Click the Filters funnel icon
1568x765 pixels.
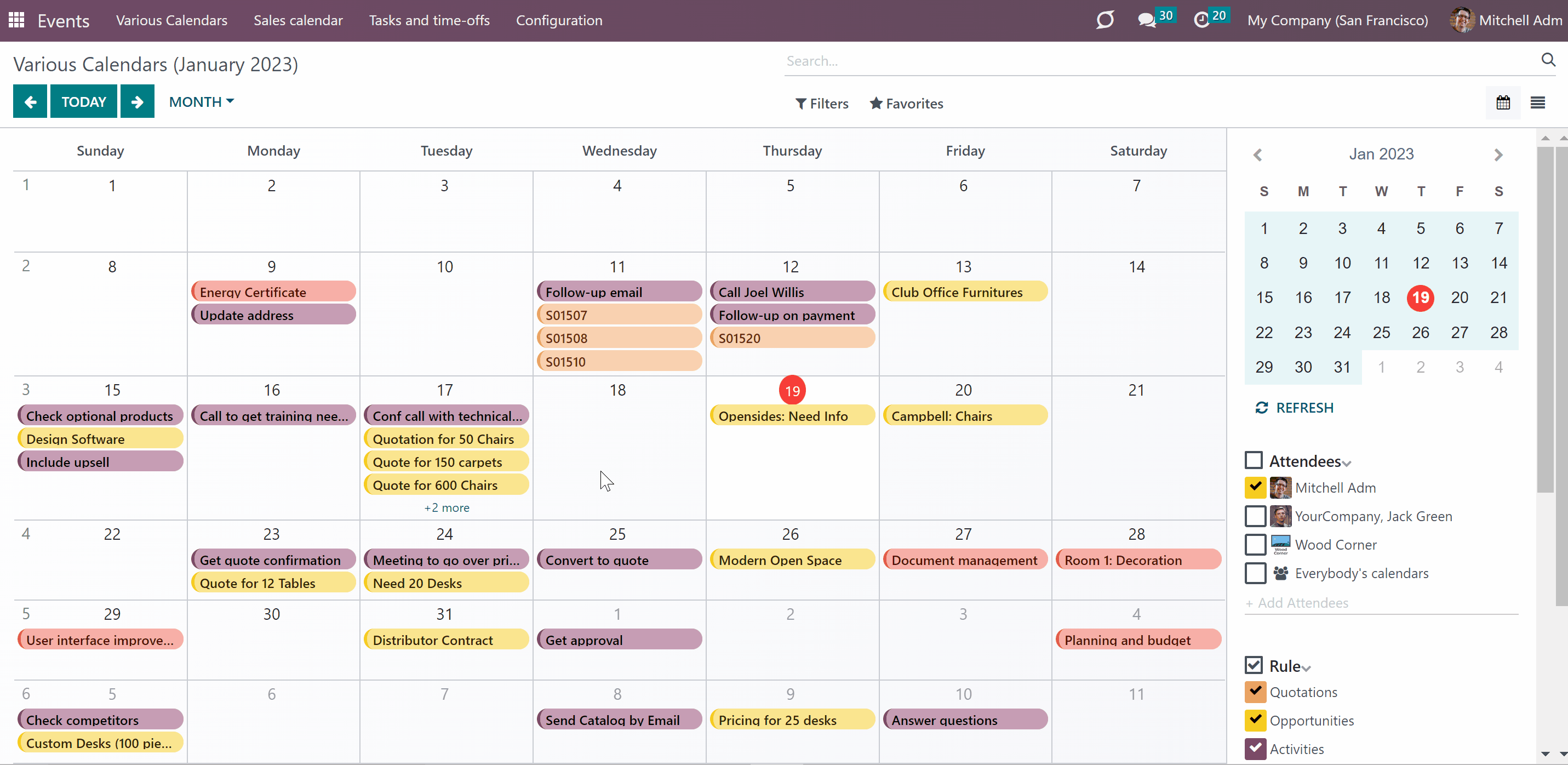801,104
